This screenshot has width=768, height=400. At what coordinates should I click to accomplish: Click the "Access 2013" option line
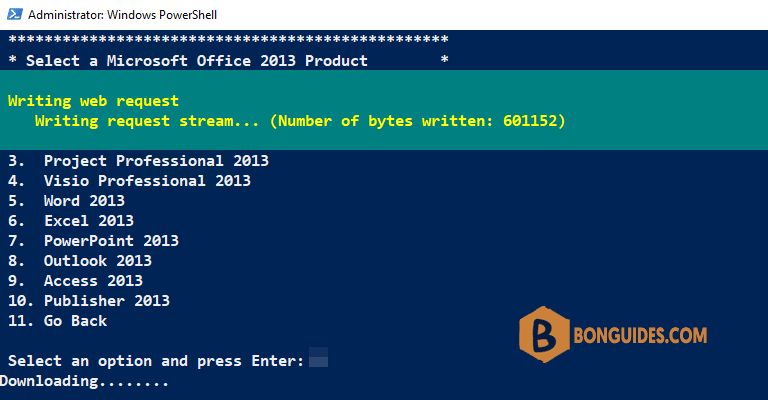(x=75, y=281)
